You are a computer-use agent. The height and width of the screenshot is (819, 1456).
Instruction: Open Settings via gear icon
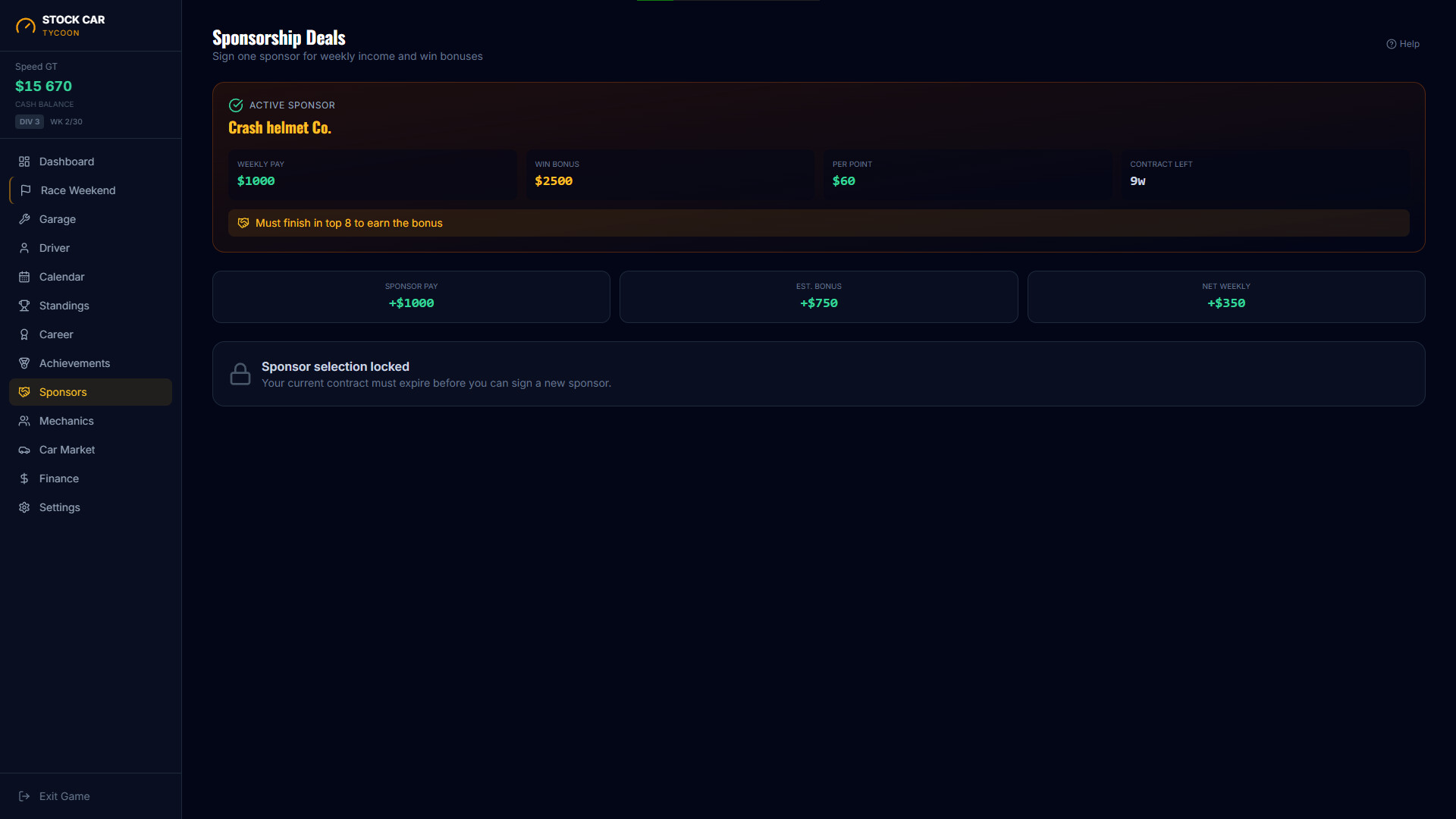coord(24,507)
